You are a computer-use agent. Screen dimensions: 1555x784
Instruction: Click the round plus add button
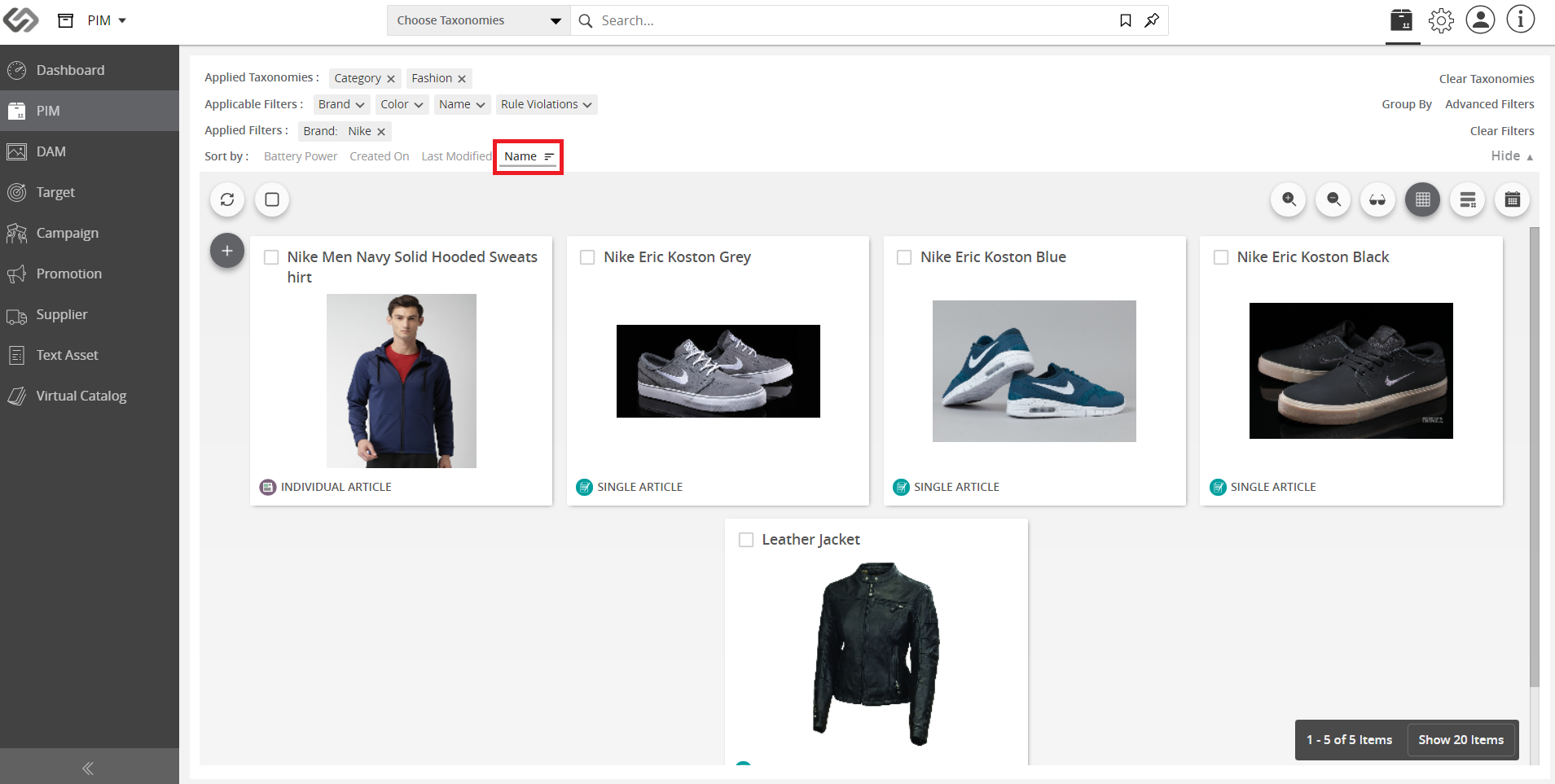click(227, 251)
